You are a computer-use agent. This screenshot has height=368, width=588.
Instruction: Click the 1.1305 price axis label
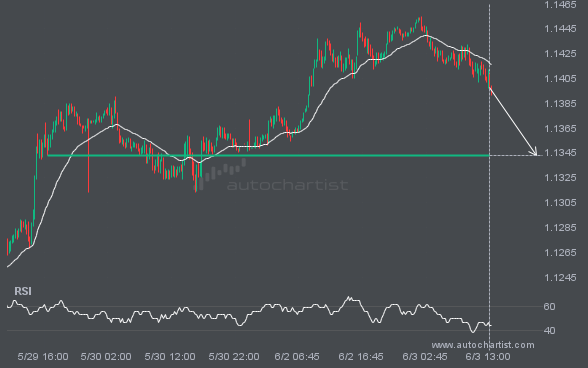tap(560, 203)
